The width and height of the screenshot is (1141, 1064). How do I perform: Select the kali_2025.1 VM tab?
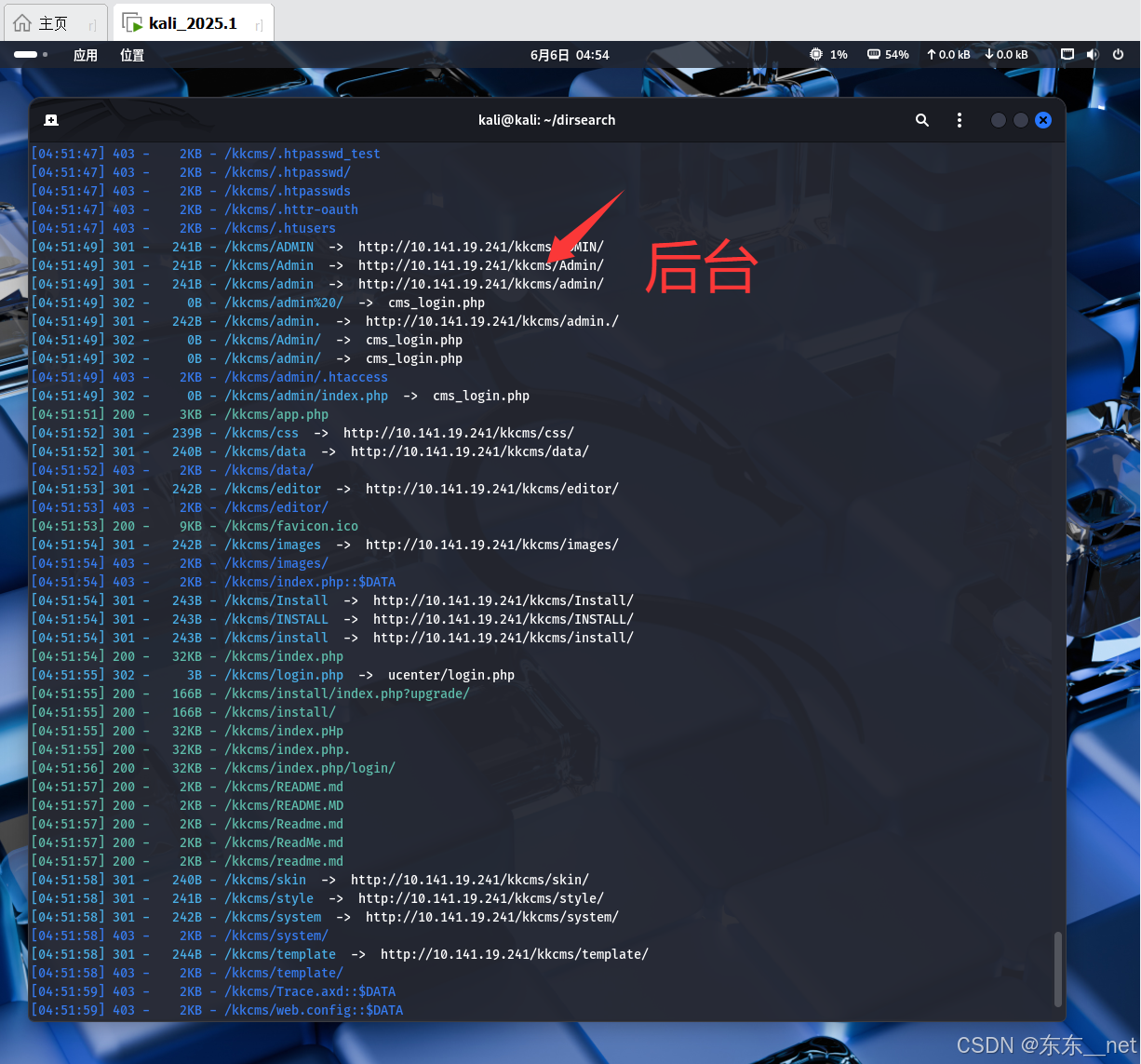pos(193,23)
